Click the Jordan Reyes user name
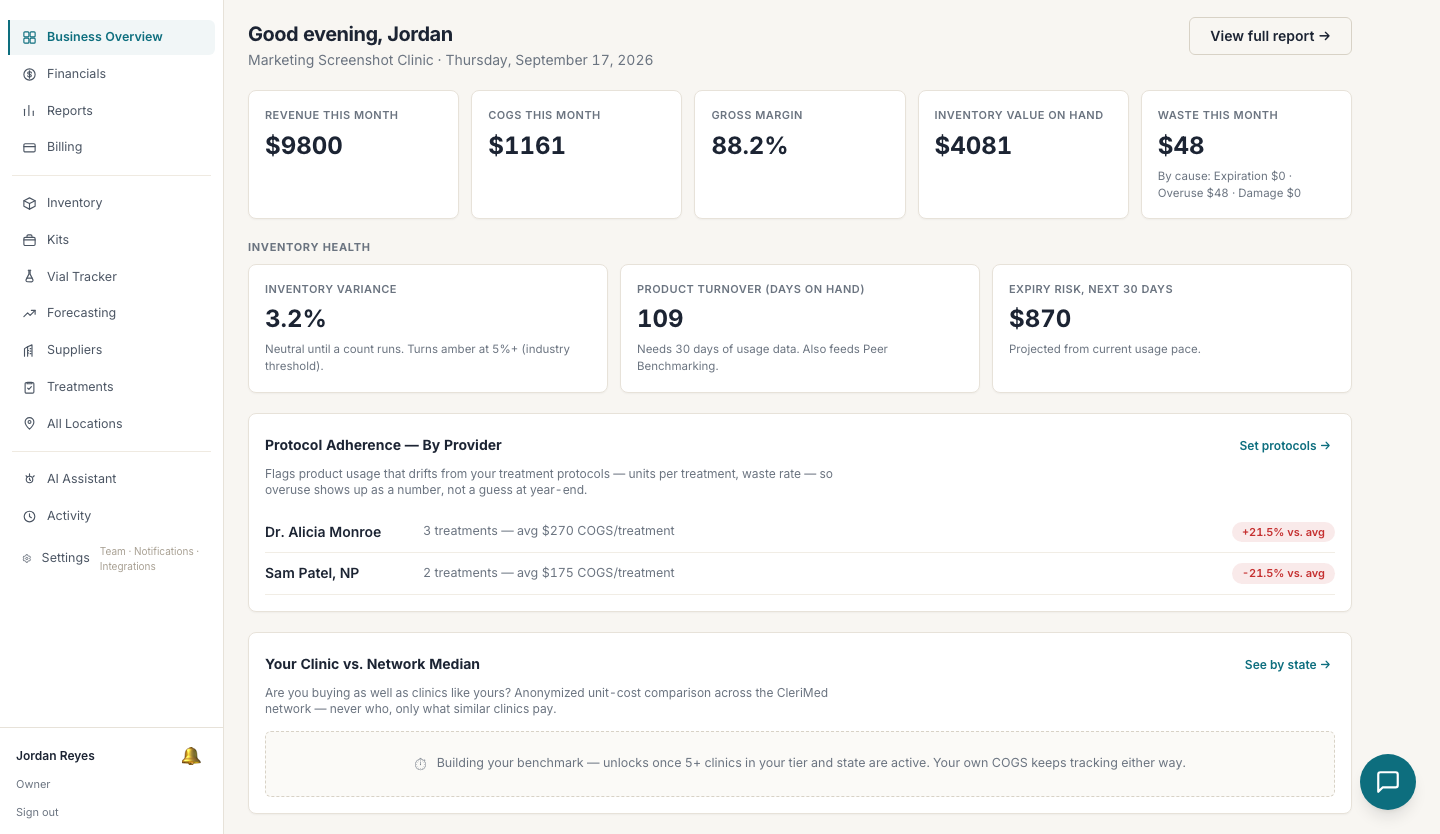The image size is (1440, 834). coord(55,756)
